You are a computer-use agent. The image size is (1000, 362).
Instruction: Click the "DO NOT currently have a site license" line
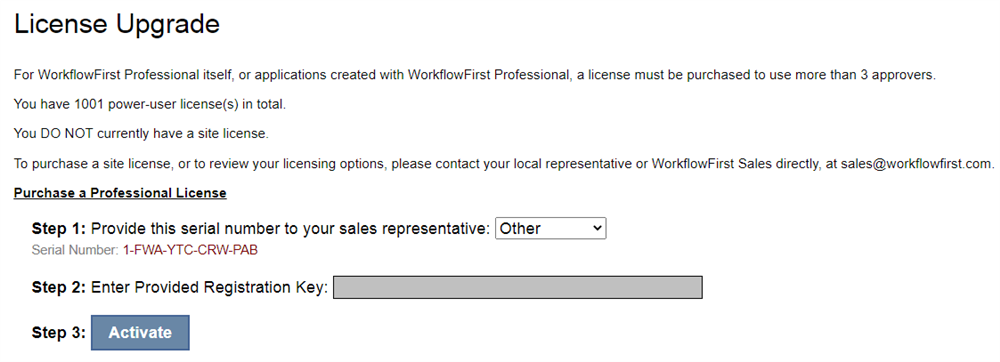point(141,134)
